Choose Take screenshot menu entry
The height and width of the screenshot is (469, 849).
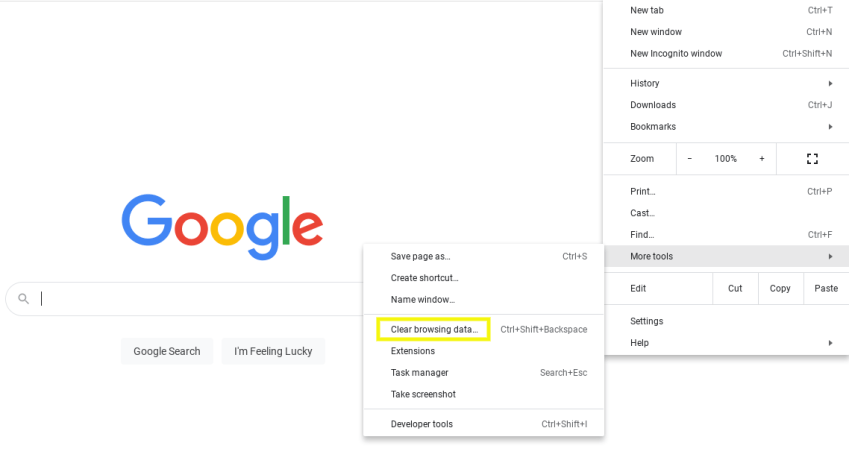pos(423,394)
